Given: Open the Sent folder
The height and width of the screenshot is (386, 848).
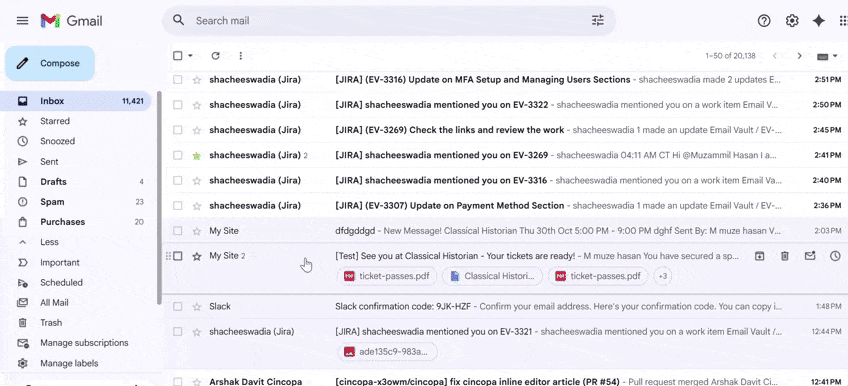Looking at the screenshot, I should pyautogui.click(x=77, y=162).
